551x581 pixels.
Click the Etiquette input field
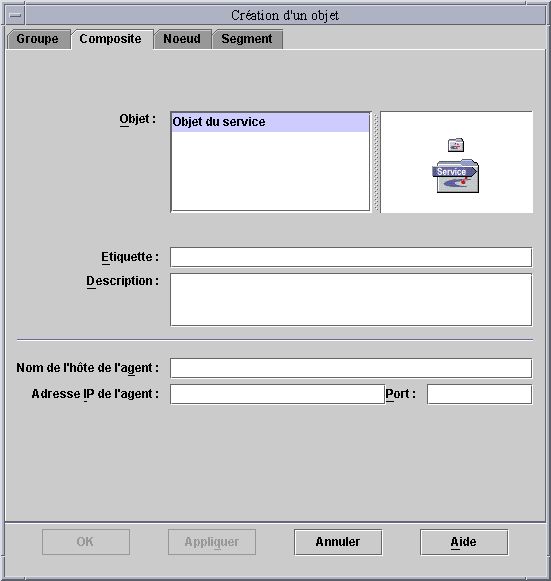(x=351, y=257)
